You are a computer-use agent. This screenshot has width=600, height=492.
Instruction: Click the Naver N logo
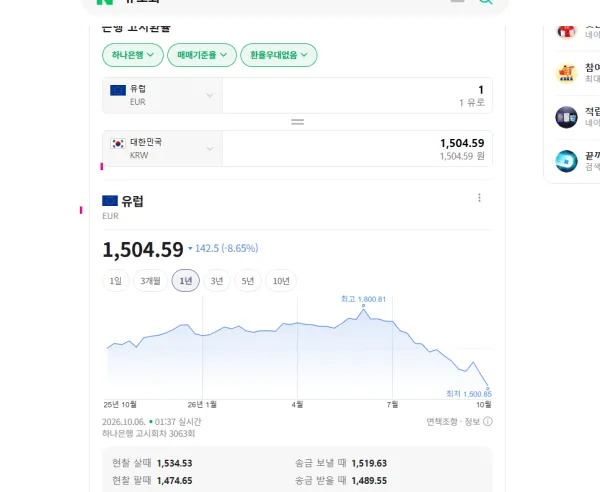[x=105, y=2]
